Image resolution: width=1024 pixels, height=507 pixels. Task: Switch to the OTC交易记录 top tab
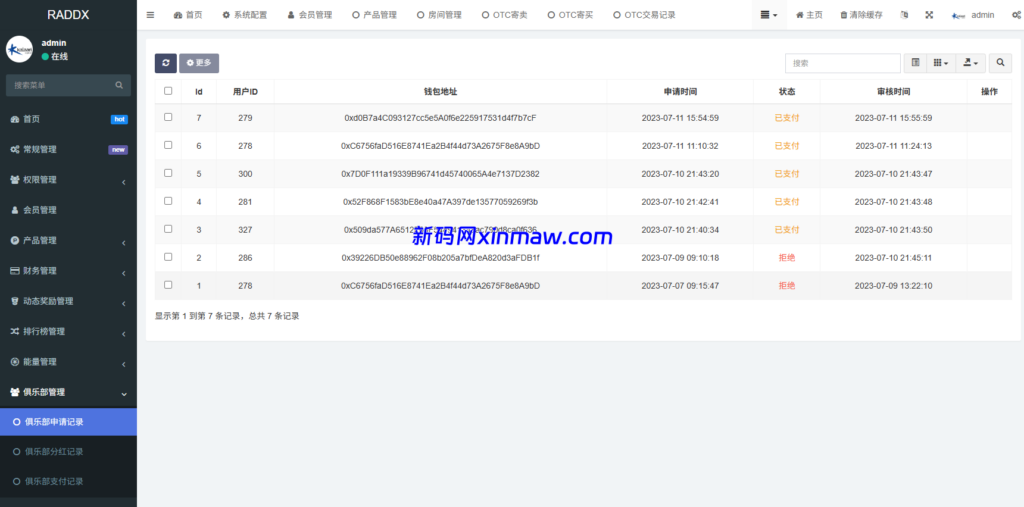coord(645,15)
